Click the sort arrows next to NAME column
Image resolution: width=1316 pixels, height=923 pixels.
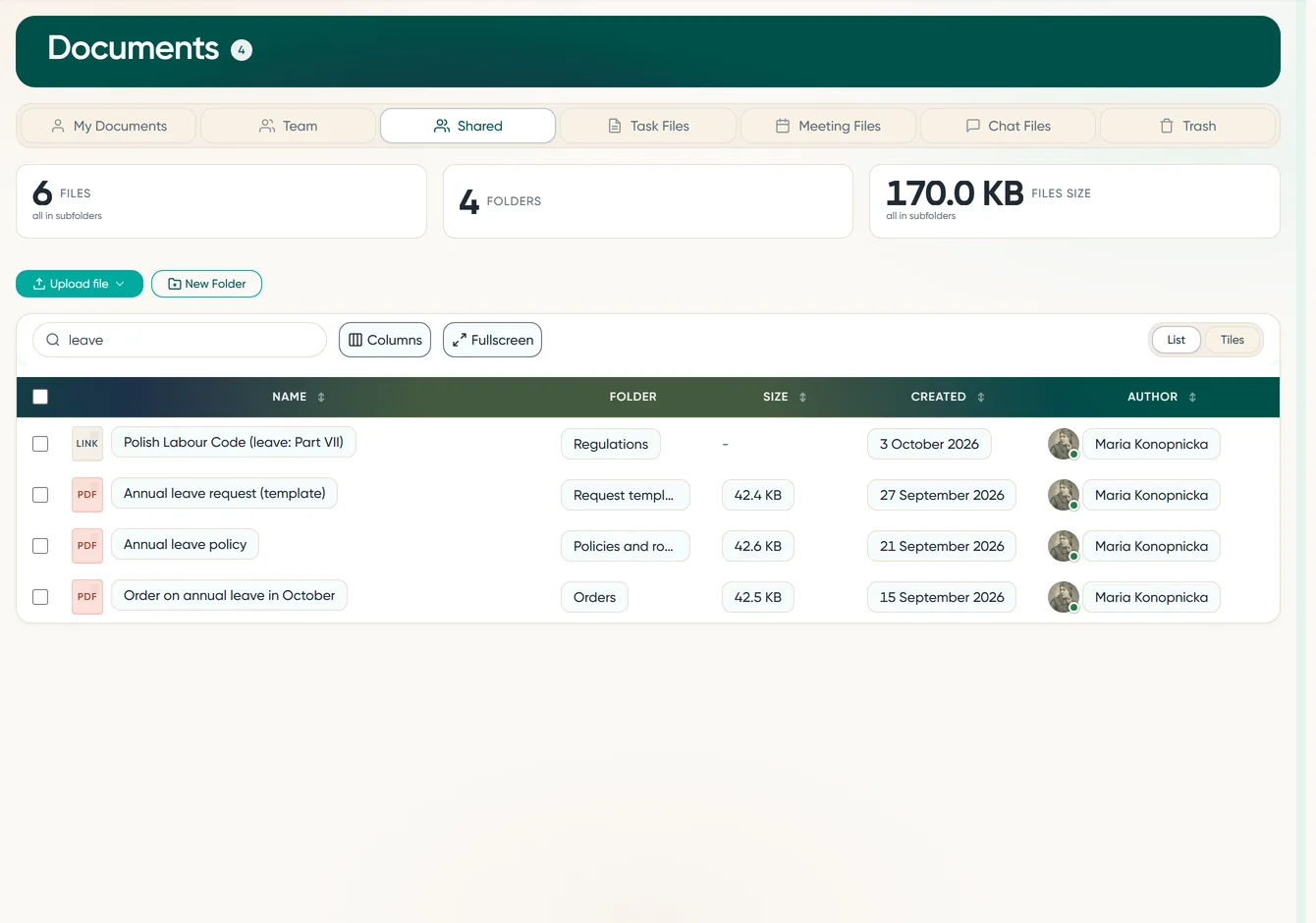(x=321, y=398)
